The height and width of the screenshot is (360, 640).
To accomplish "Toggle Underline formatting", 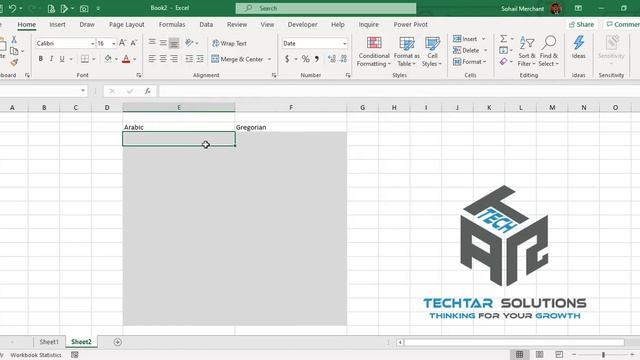I will [62, 59].
